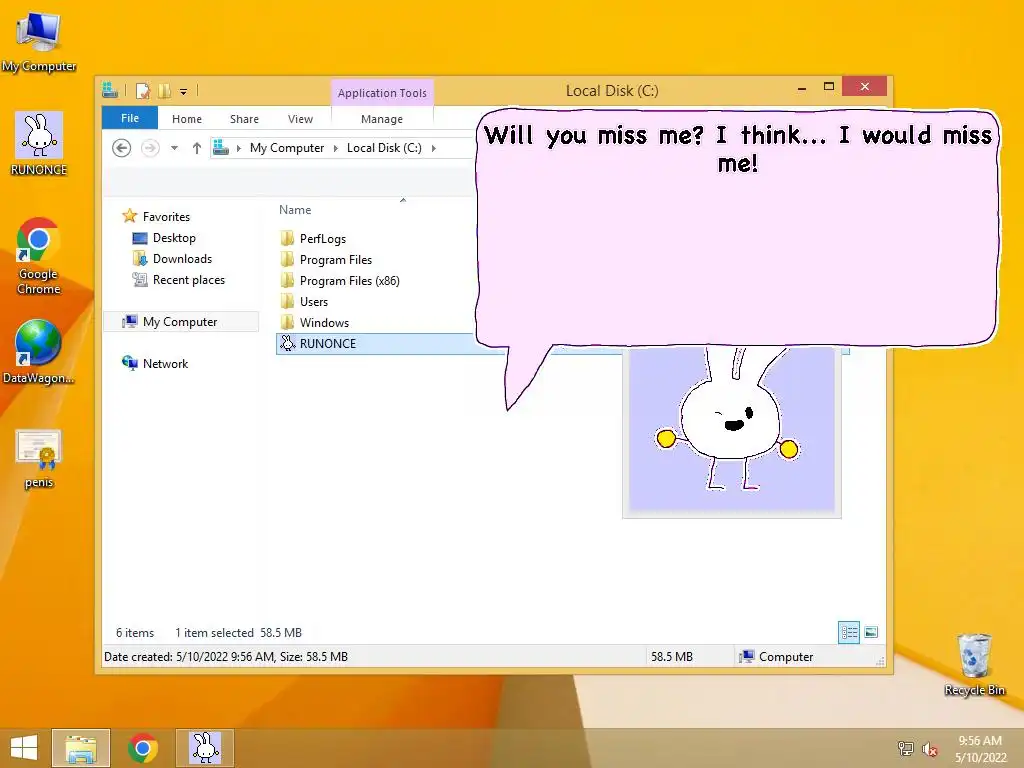Sort by the Name column header

295,210
